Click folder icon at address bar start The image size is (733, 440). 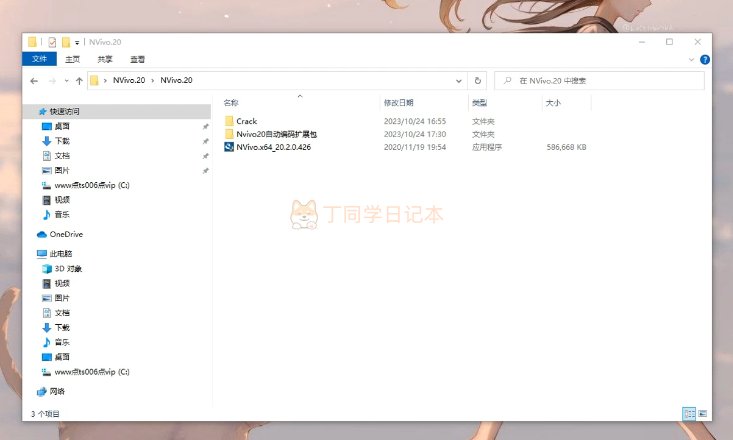(x=94, y=80)
